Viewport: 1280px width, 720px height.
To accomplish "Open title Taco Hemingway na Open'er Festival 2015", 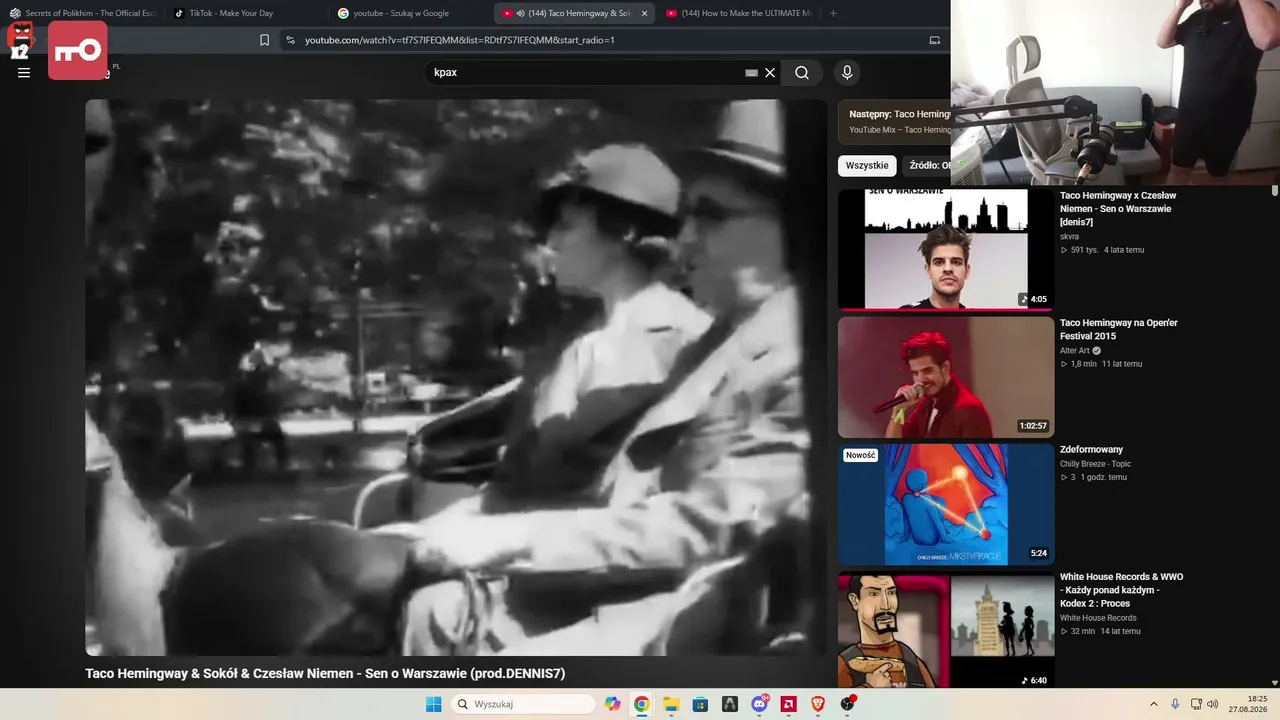I will tap(1119, 329).
